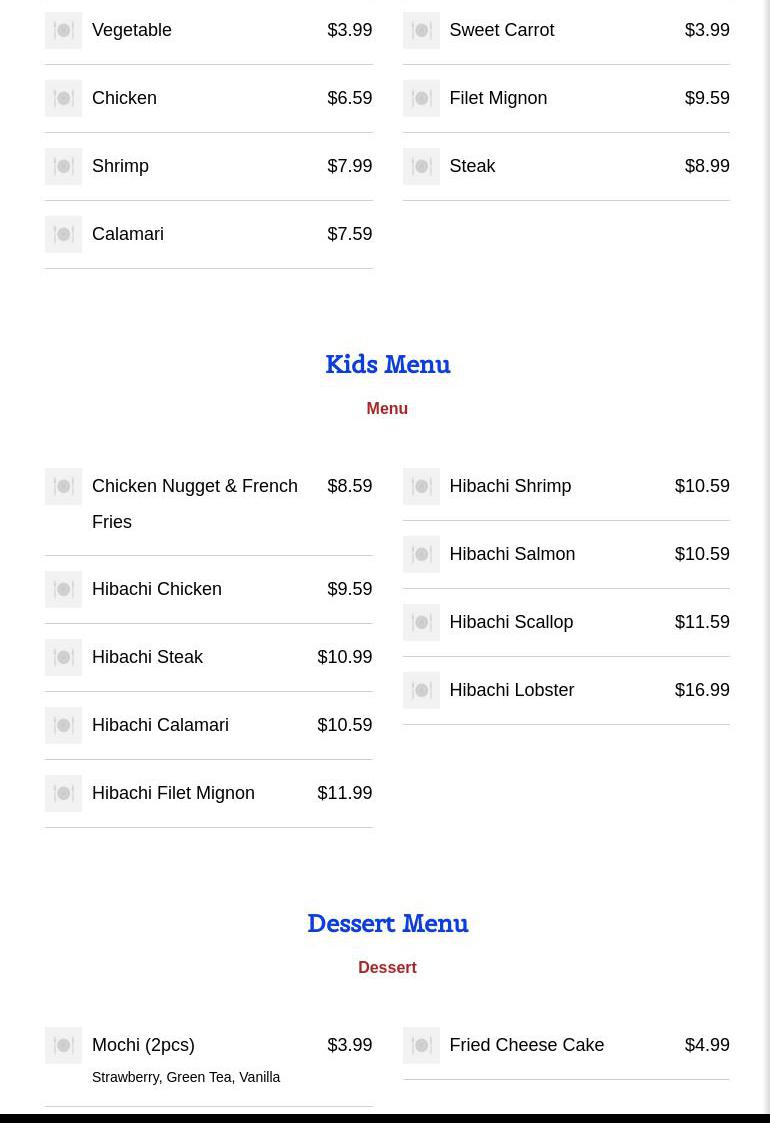Click the Chicken Nugget & French Fries icon

[63, 486]
